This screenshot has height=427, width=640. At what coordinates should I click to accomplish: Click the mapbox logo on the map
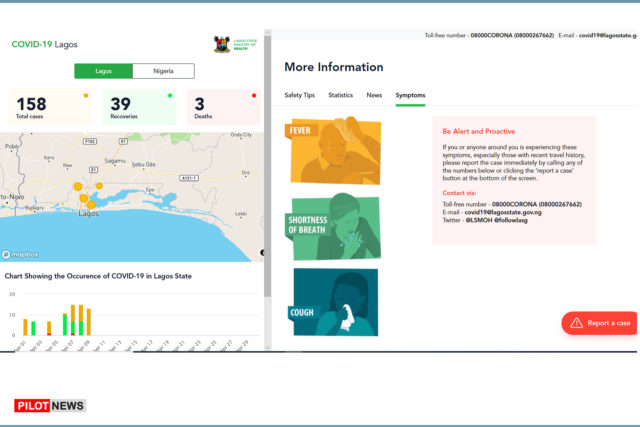pos(21,255)
